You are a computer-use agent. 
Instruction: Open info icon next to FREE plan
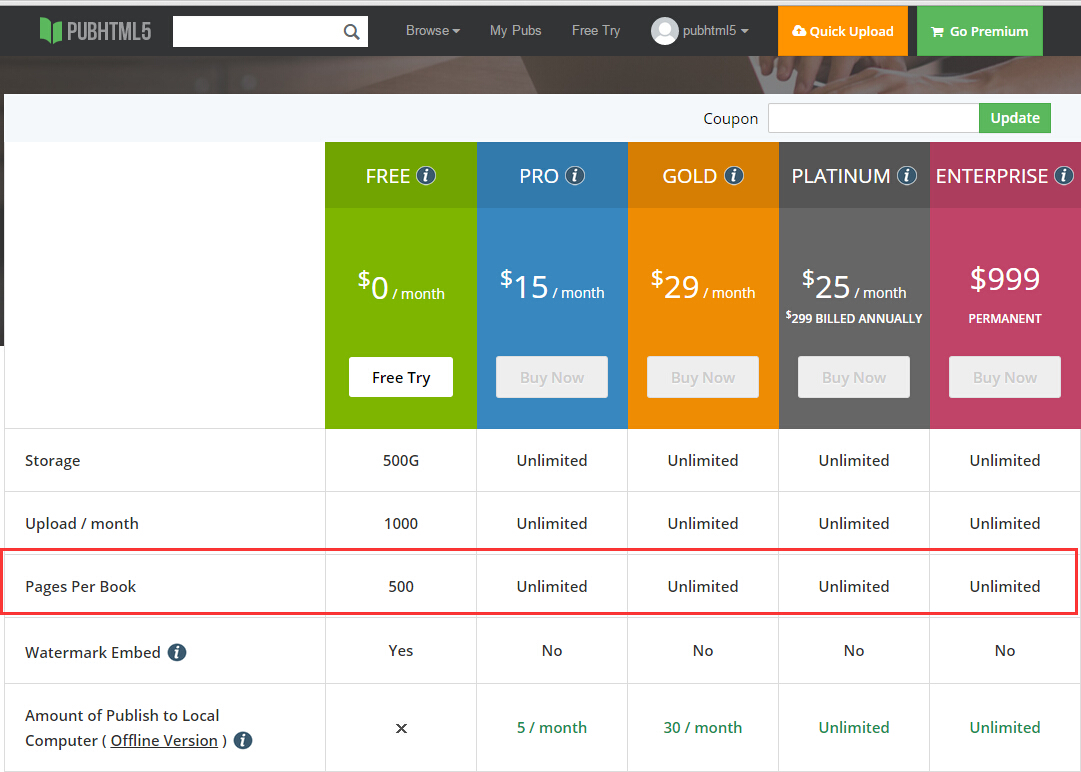(x=426, y=176)
